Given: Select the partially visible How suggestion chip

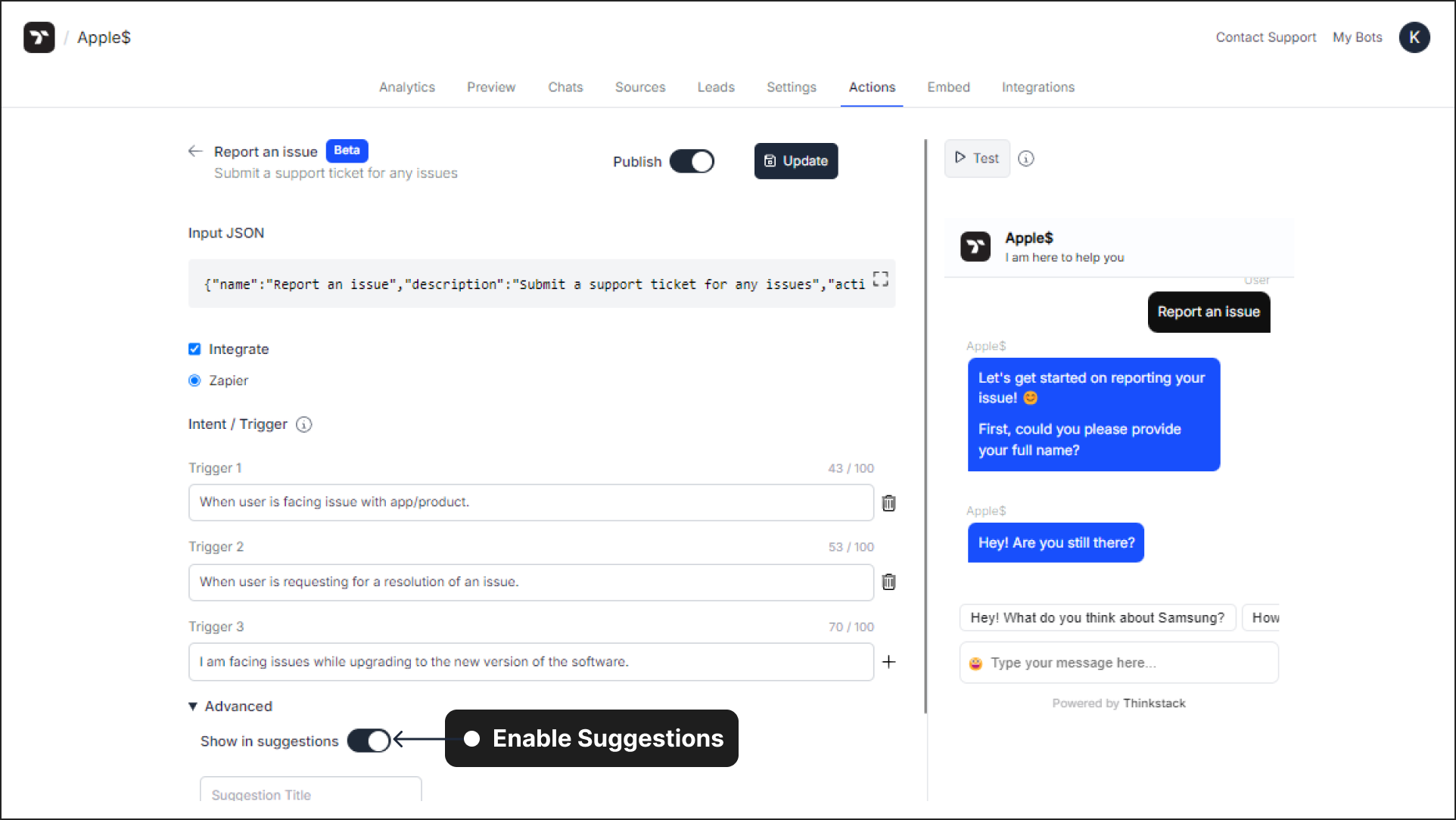Looking at the screenshot, I should (x=1262, y=618).
